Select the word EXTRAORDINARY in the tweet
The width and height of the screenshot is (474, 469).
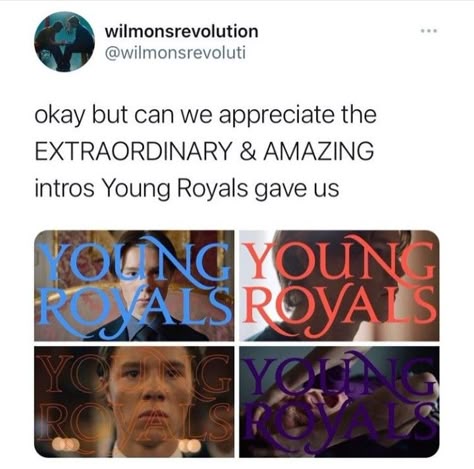coord(134,151)
